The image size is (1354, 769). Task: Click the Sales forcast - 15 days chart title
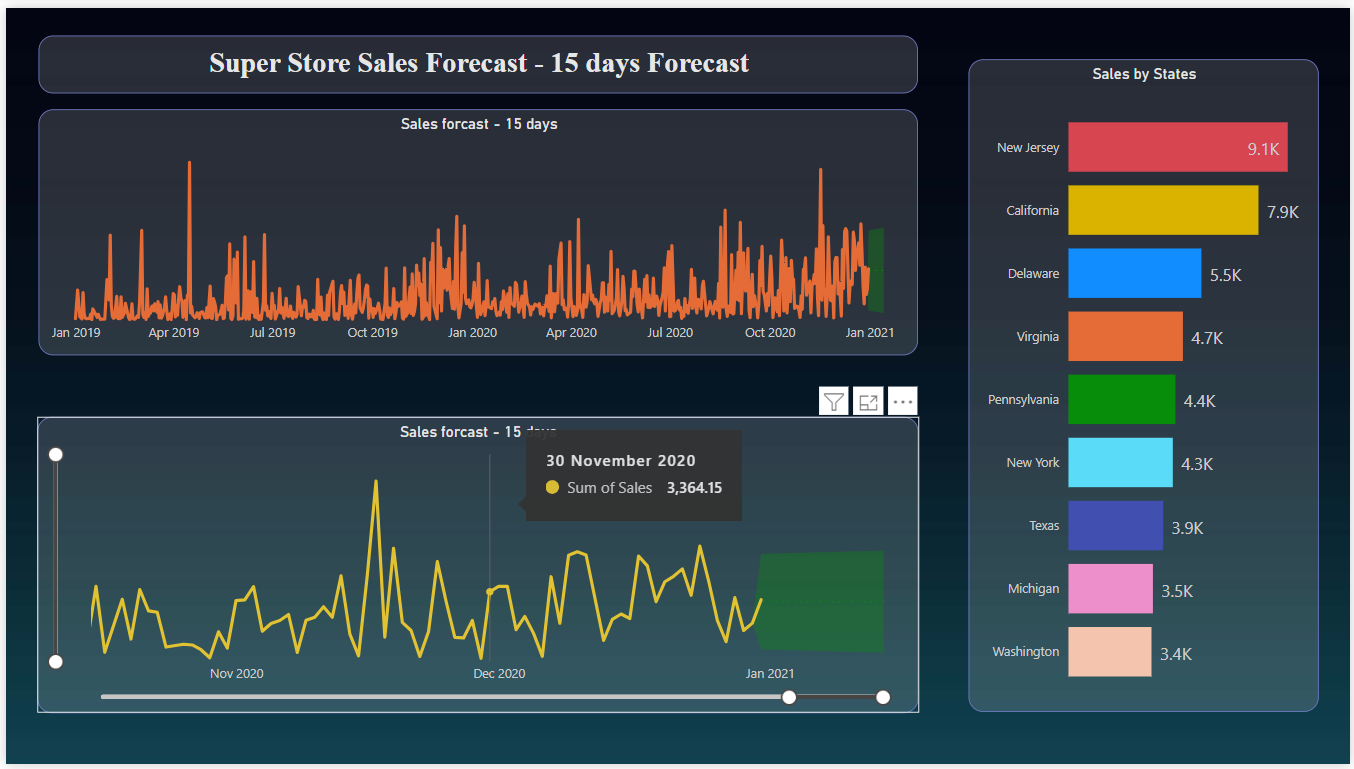pyautogui.click(x=479, y=123)
